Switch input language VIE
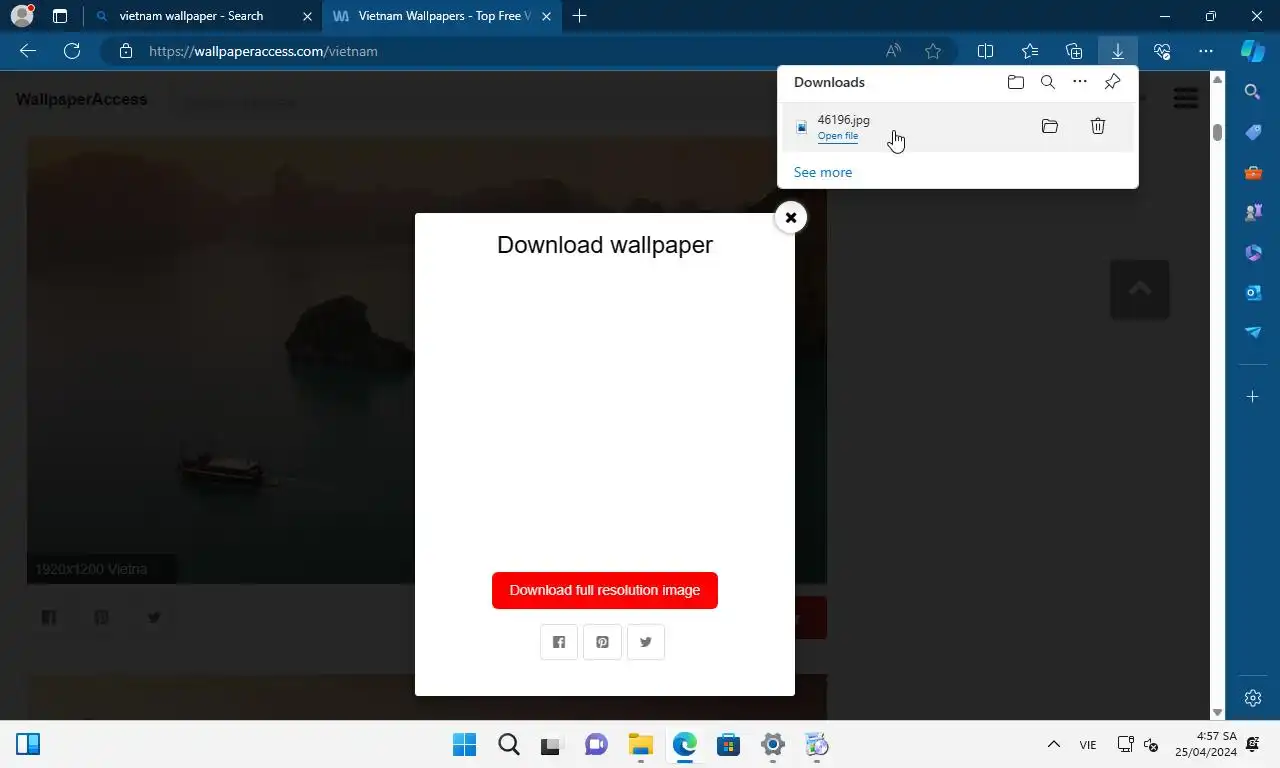 [1088, 745]
